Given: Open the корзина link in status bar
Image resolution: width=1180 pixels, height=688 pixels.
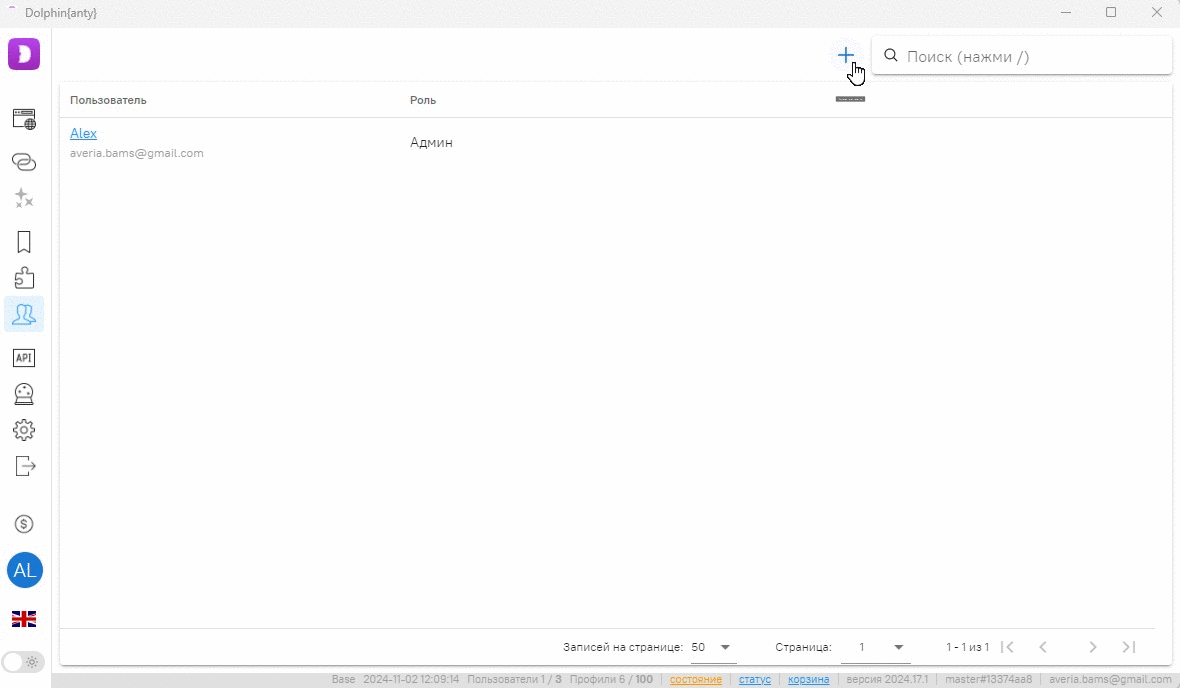Looking at the screenshot, I should (x=808, y=680).
